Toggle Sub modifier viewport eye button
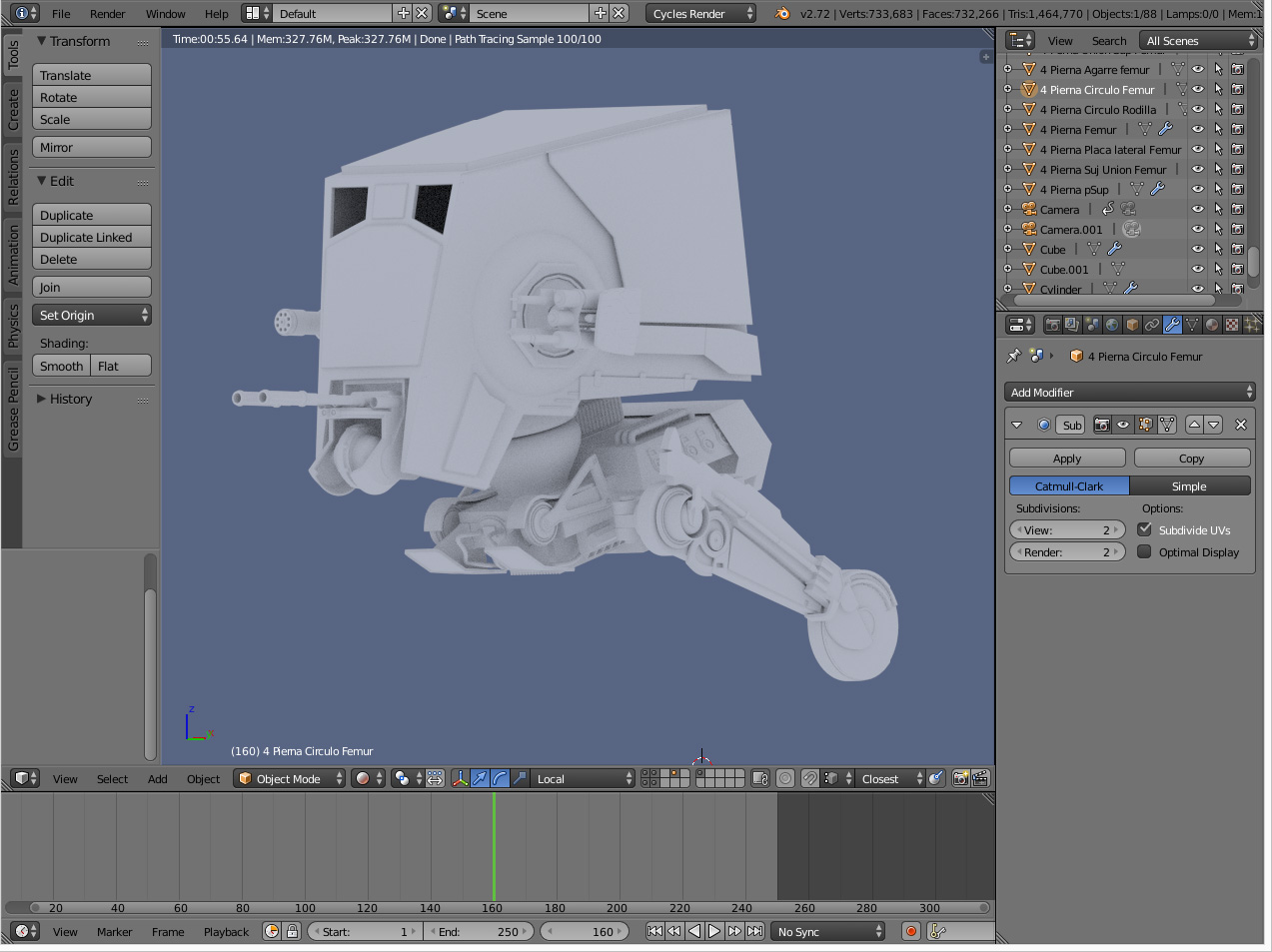Screen dimensions: 1272x952 coord(1123,425)
